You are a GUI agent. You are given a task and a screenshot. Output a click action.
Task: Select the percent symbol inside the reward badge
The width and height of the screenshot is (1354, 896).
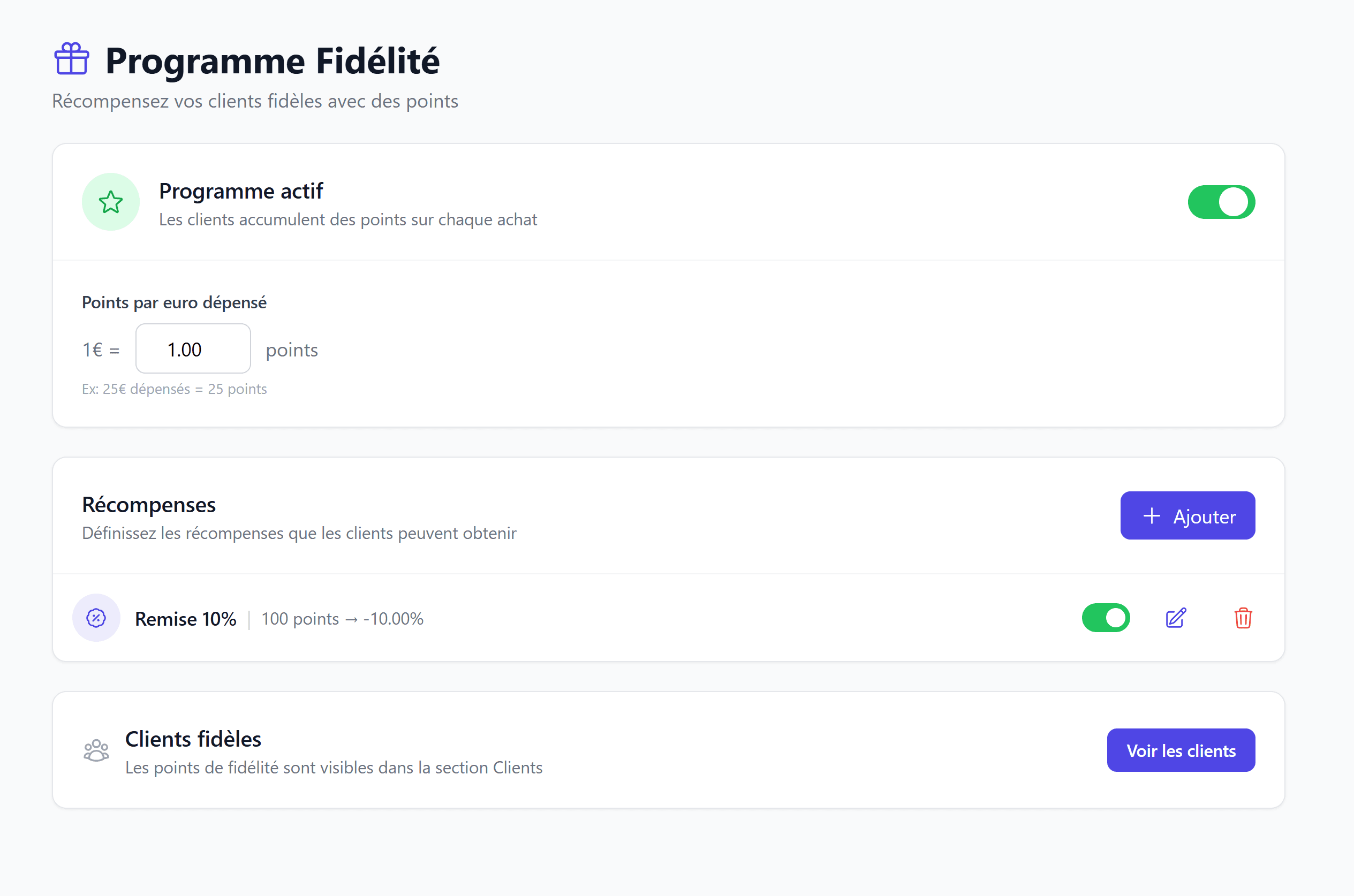pyautogui.click(x=96, y=618)
